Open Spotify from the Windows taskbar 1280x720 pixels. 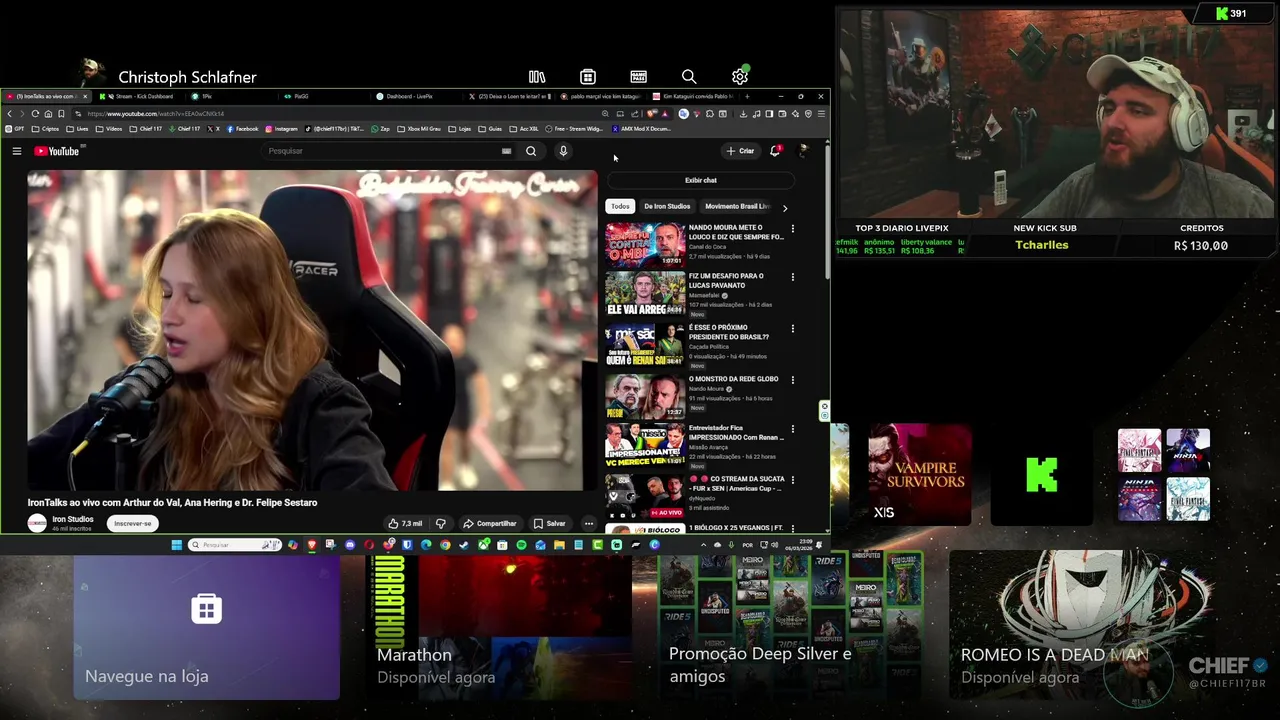521,545
